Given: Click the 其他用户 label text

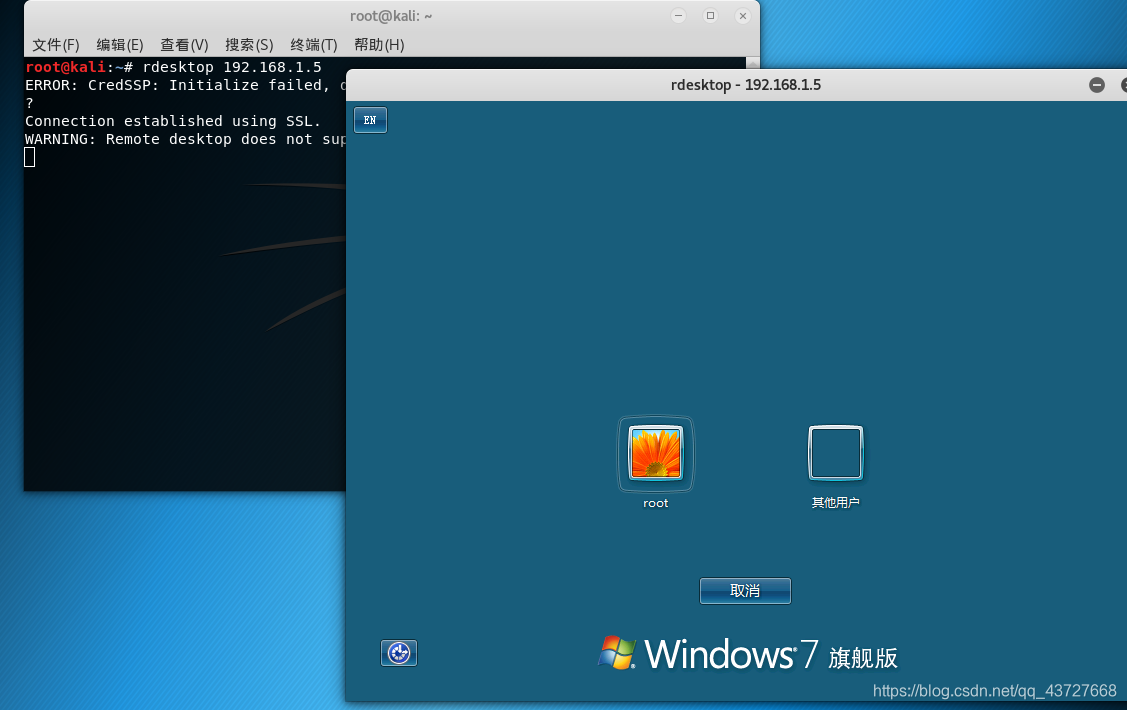Looking at the screenshot, I should coord(835,502).
